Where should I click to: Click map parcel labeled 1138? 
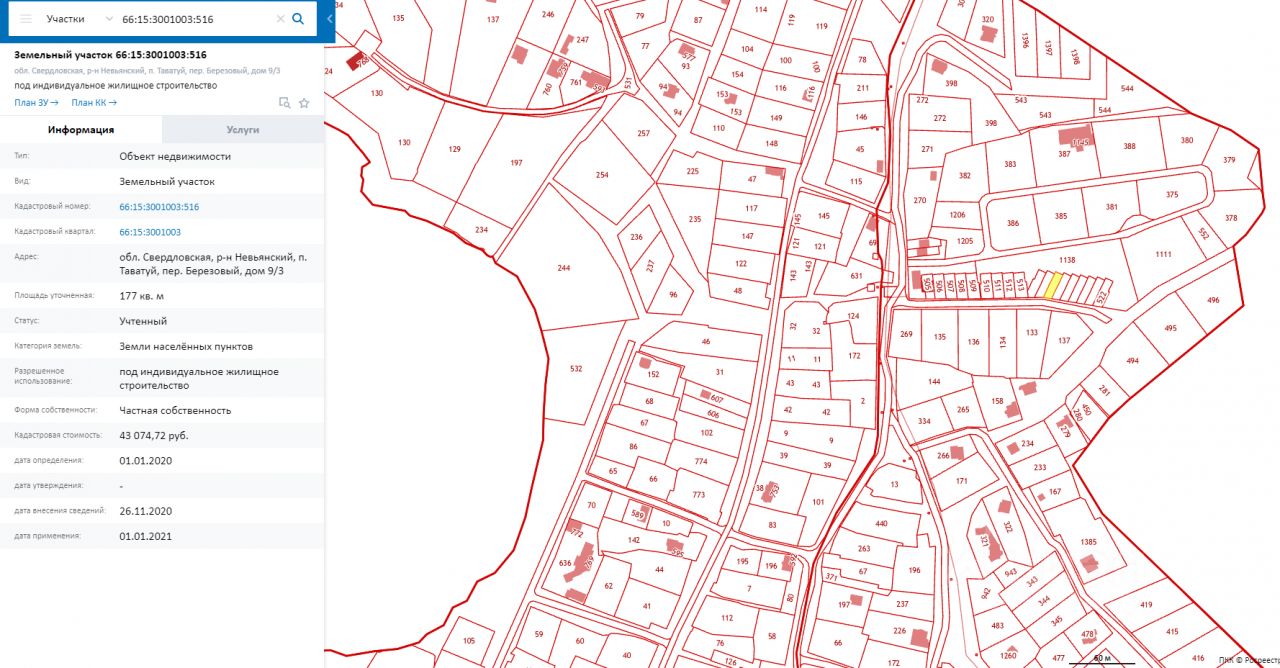(x=1067, y=260)
